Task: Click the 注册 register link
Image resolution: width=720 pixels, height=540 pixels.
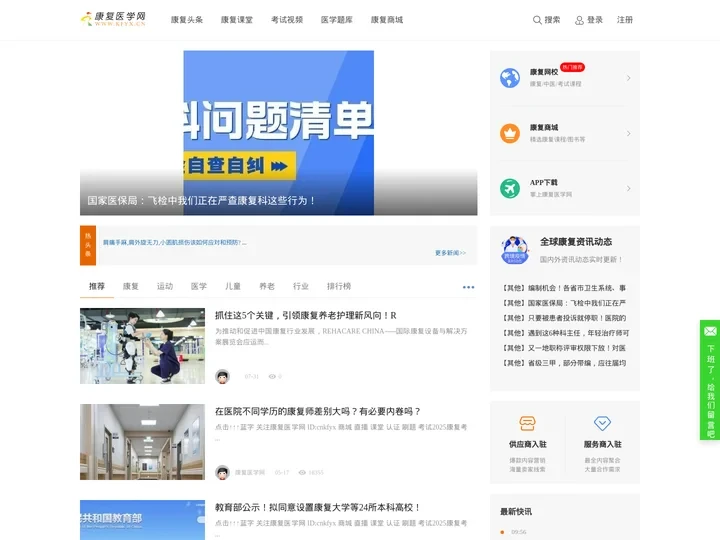Action: click(624, 20)
